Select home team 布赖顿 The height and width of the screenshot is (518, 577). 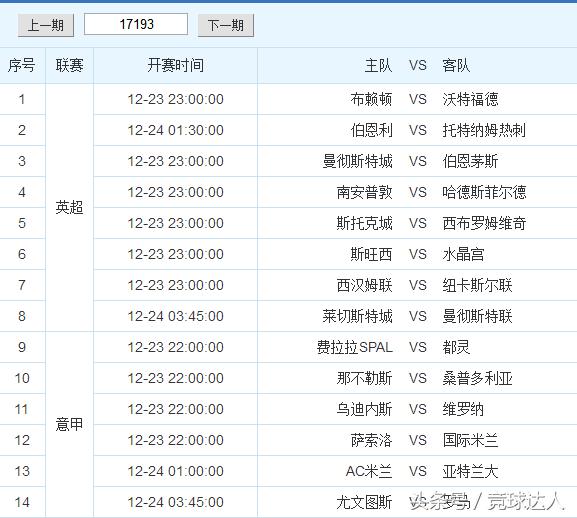pos(371,99)
